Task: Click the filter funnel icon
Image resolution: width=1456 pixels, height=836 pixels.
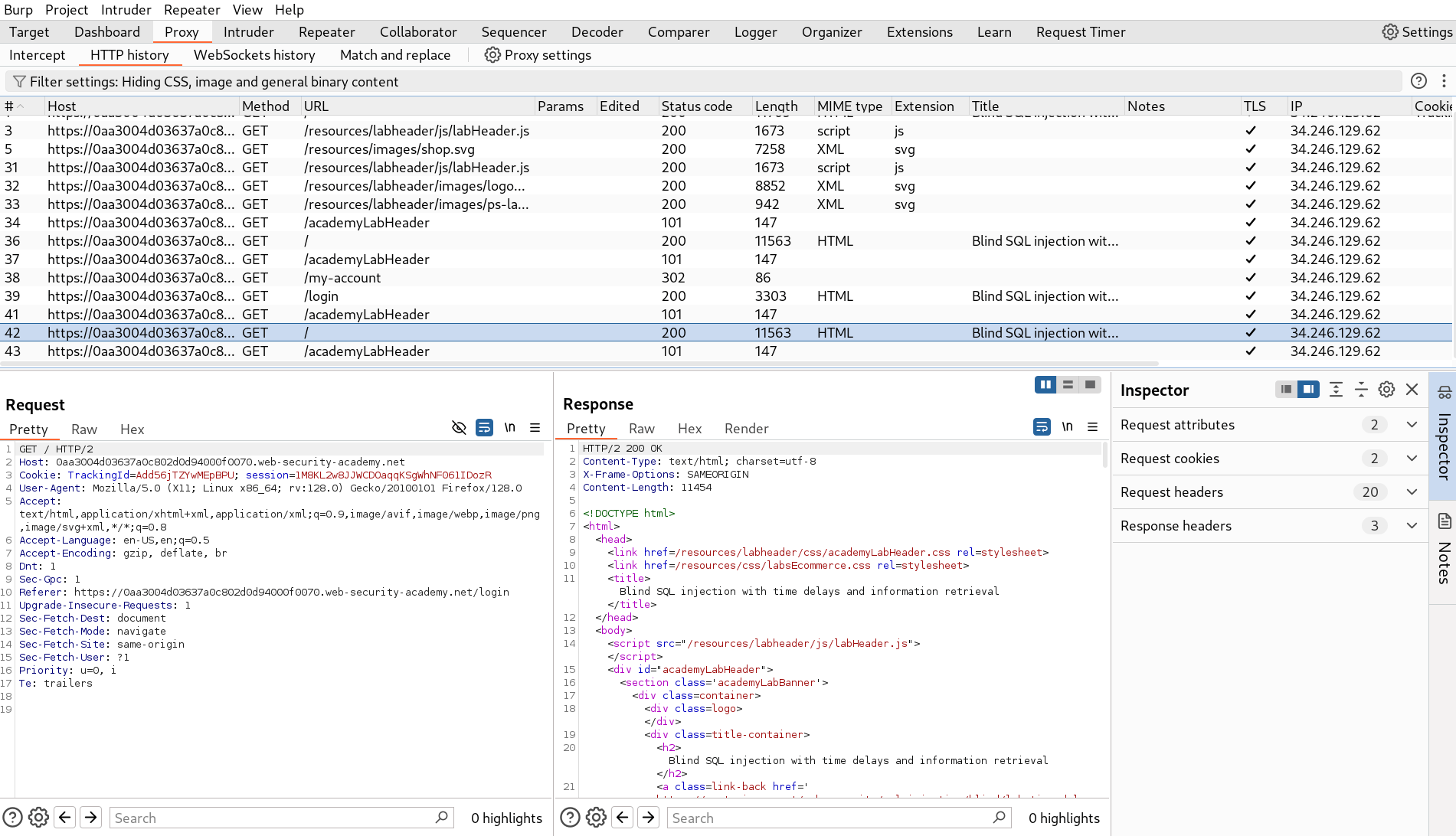Action: (19, 81)
